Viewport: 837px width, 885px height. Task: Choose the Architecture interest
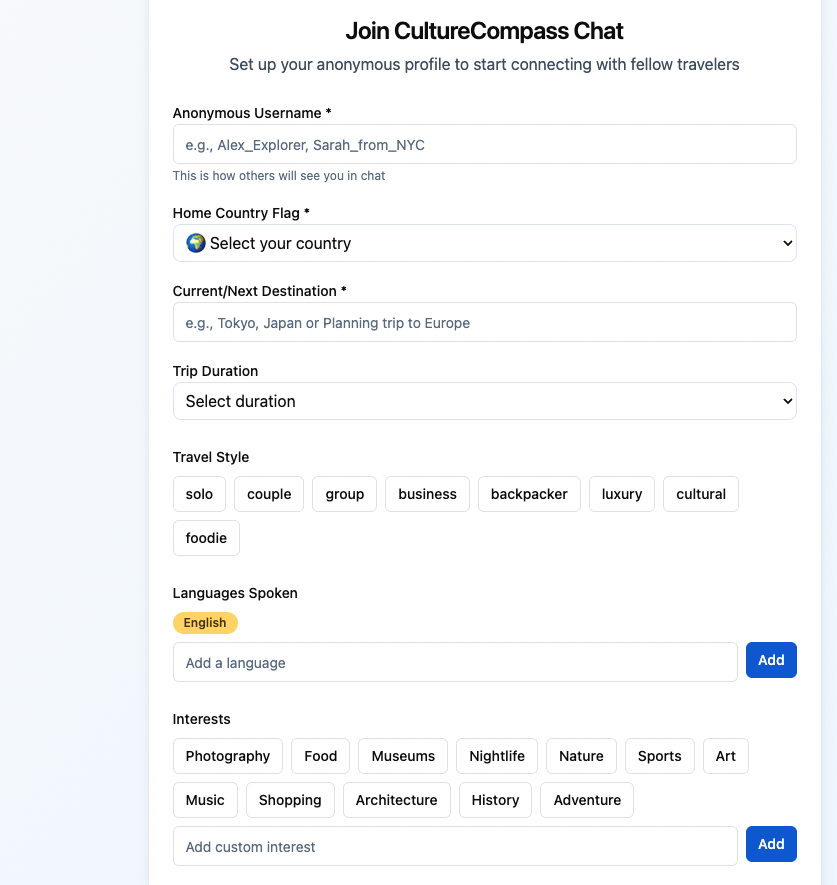396,800
